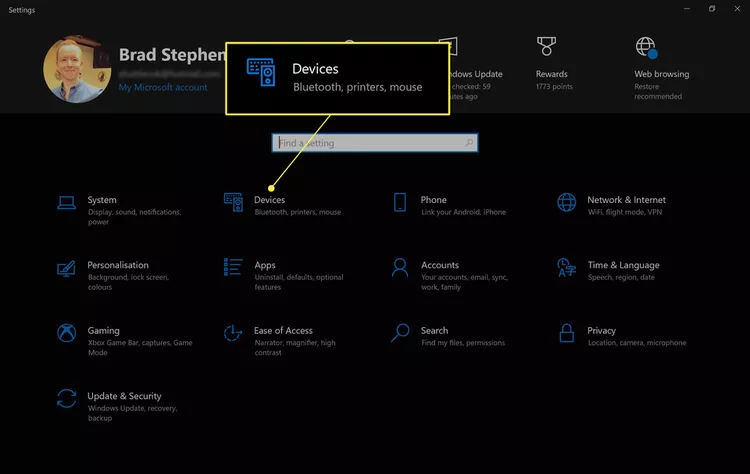Image resolution: width=750 pixels, height=474 pixels.
Task: Click 'Link your Android, iPhone' text
Action: click(463, 212)
